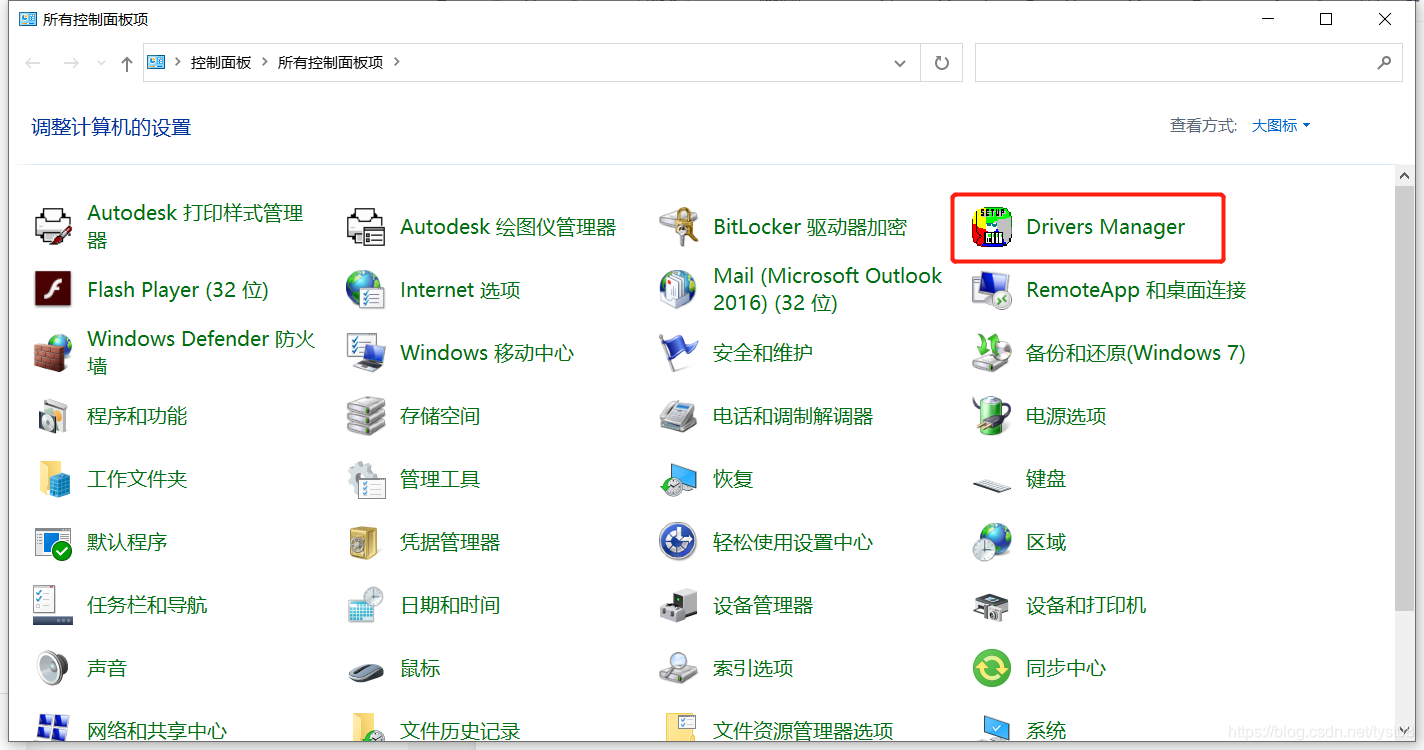1424x750 pixels.
Task: Go back with the Back arrow
Action: pyautogui.click(x=33, y=63)
